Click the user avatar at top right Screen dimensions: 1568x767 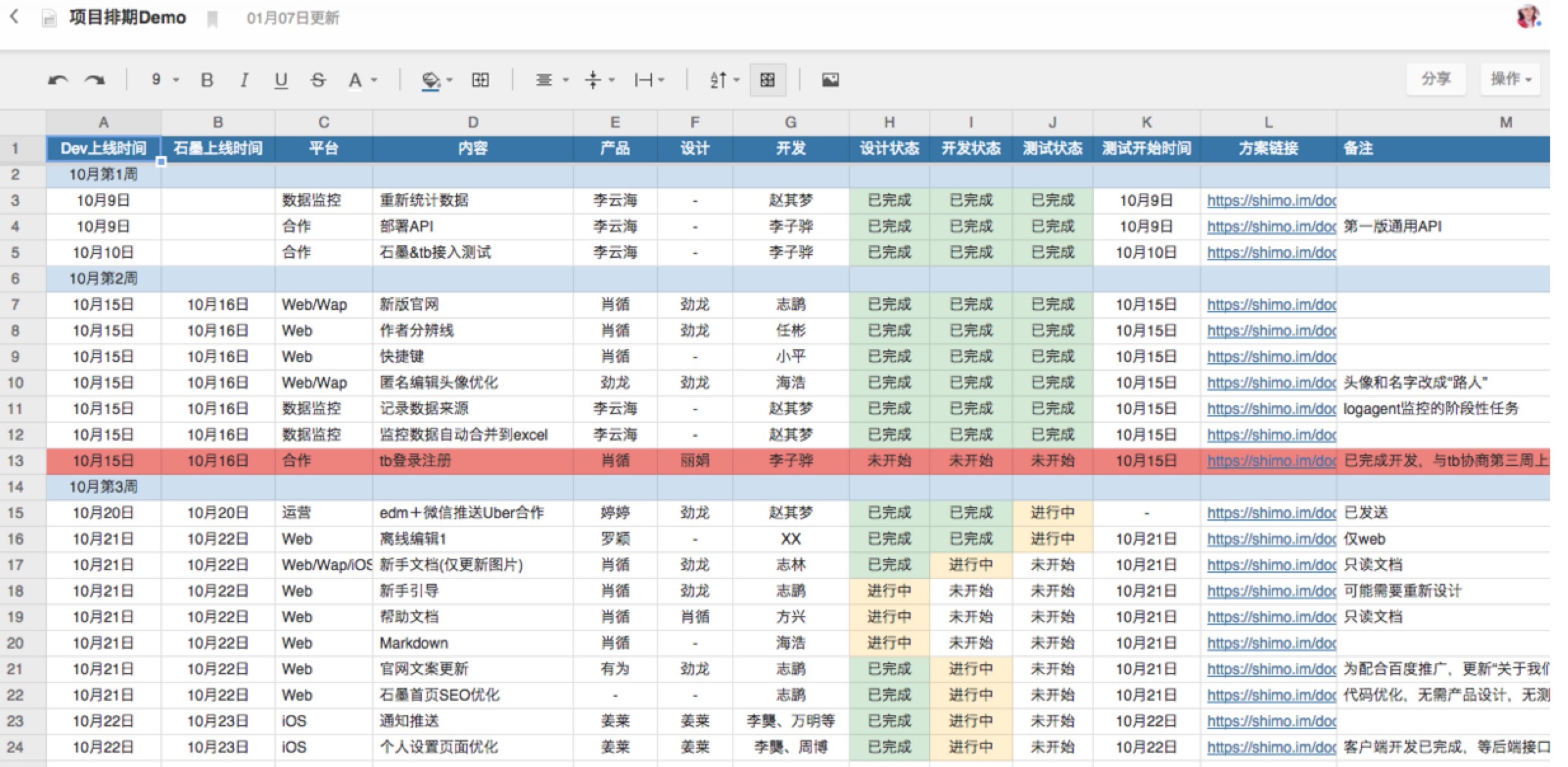tap(1527, 17)
